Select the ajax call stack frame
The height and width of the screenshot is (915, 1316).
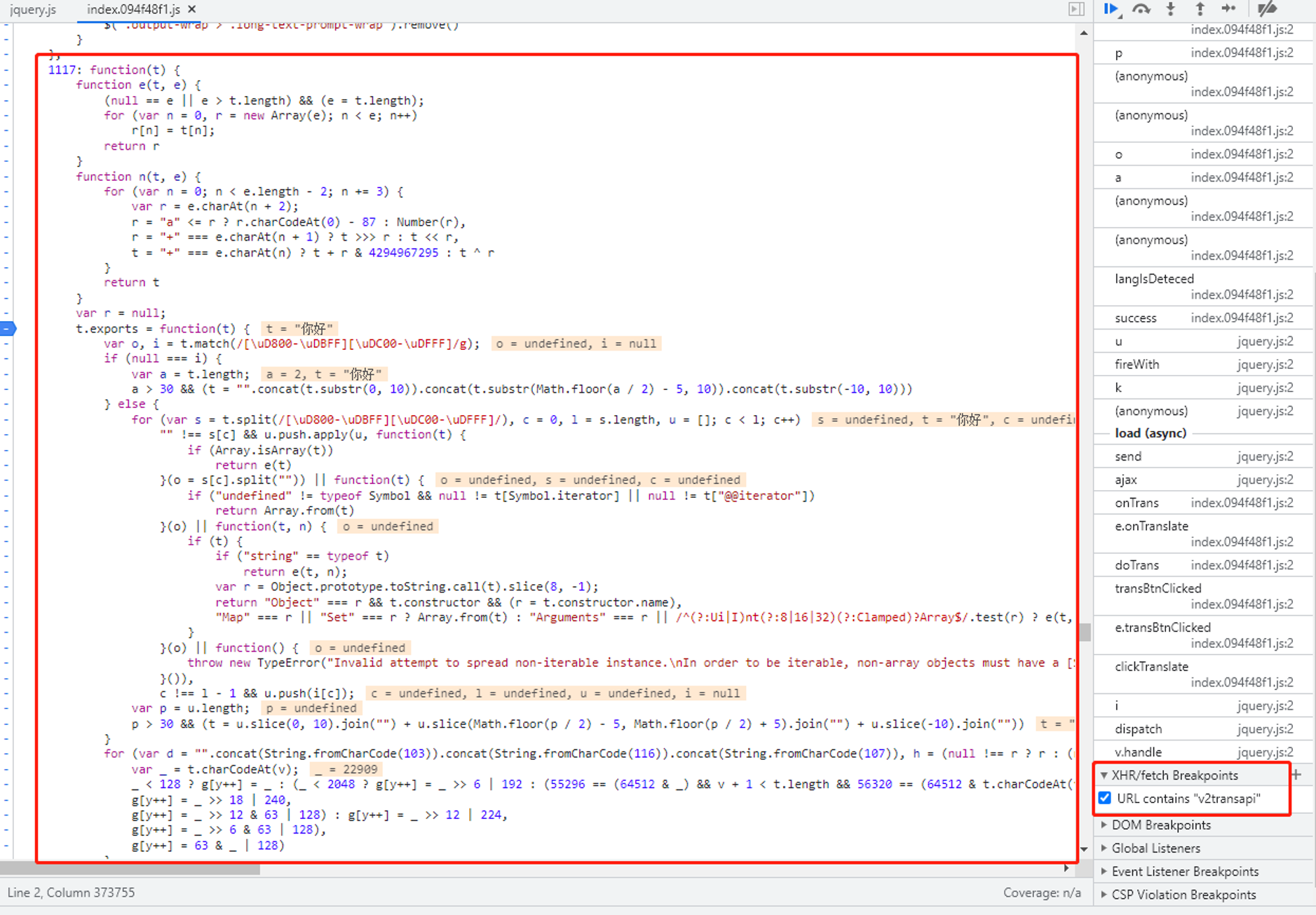point(1204,480)
